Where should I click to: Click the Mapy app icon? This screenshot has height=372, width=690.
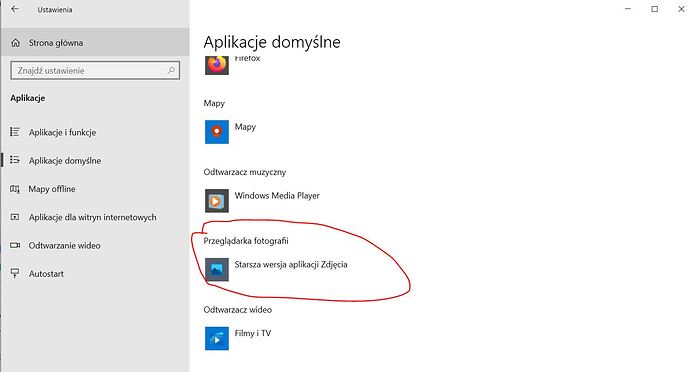[x=217, y=132]
